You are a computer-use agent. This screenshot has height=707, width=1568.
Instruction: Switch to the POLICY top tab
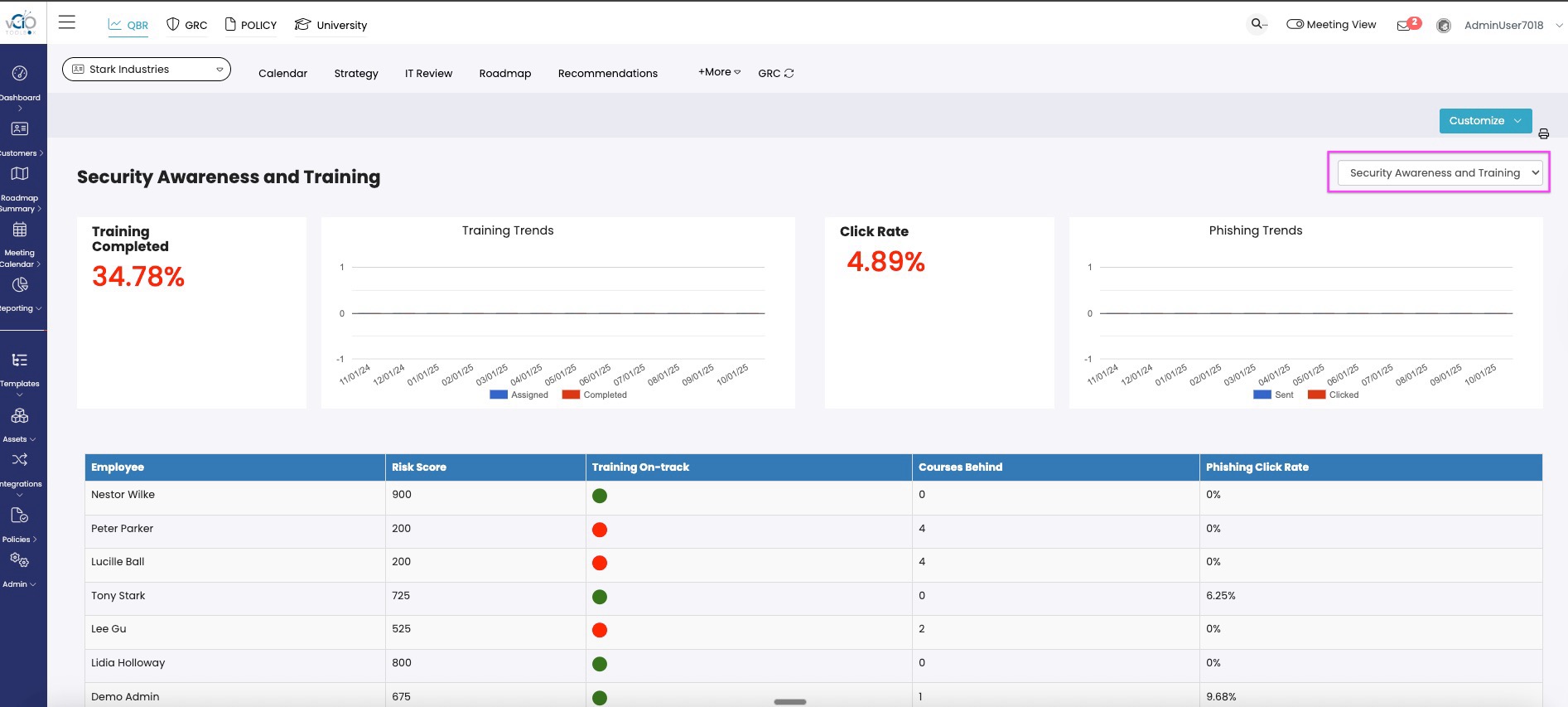pyautogui.click(x=251, y=25)
